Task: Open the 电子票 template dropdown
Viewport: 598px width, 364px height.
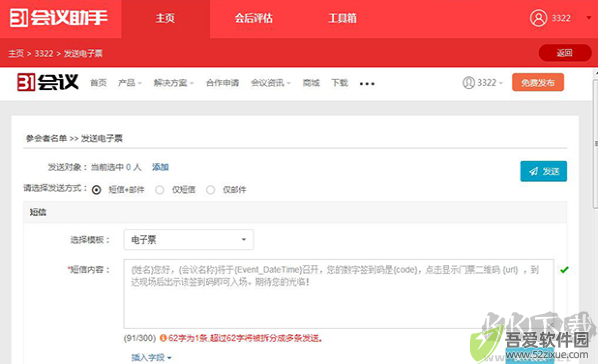Action: coord(189,240)
